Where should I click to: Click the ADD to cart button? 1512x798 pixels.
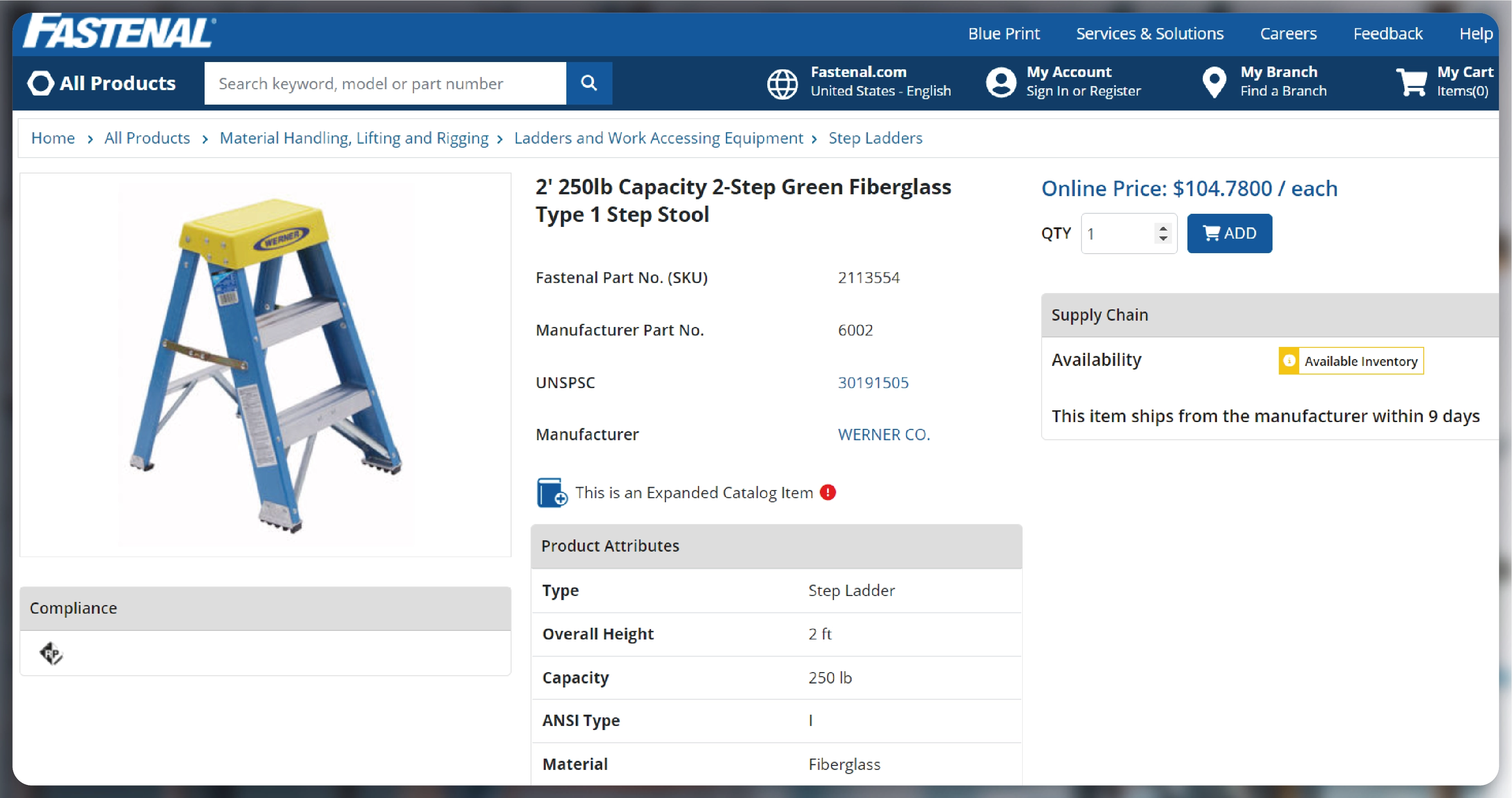point(1230,234)
